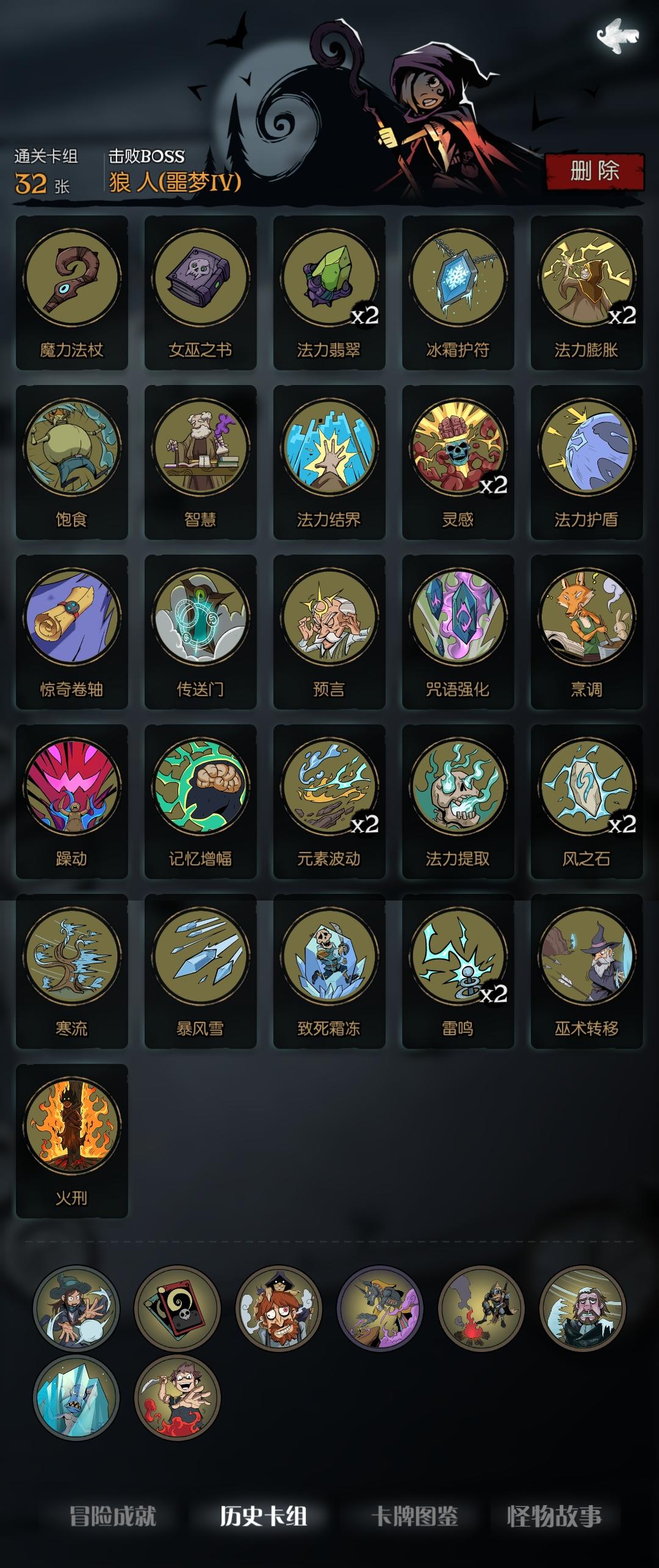Select the 暴风雪 blizzard card
The height and width of the screenshot is (1568, 659).
(x=201, y=971)
